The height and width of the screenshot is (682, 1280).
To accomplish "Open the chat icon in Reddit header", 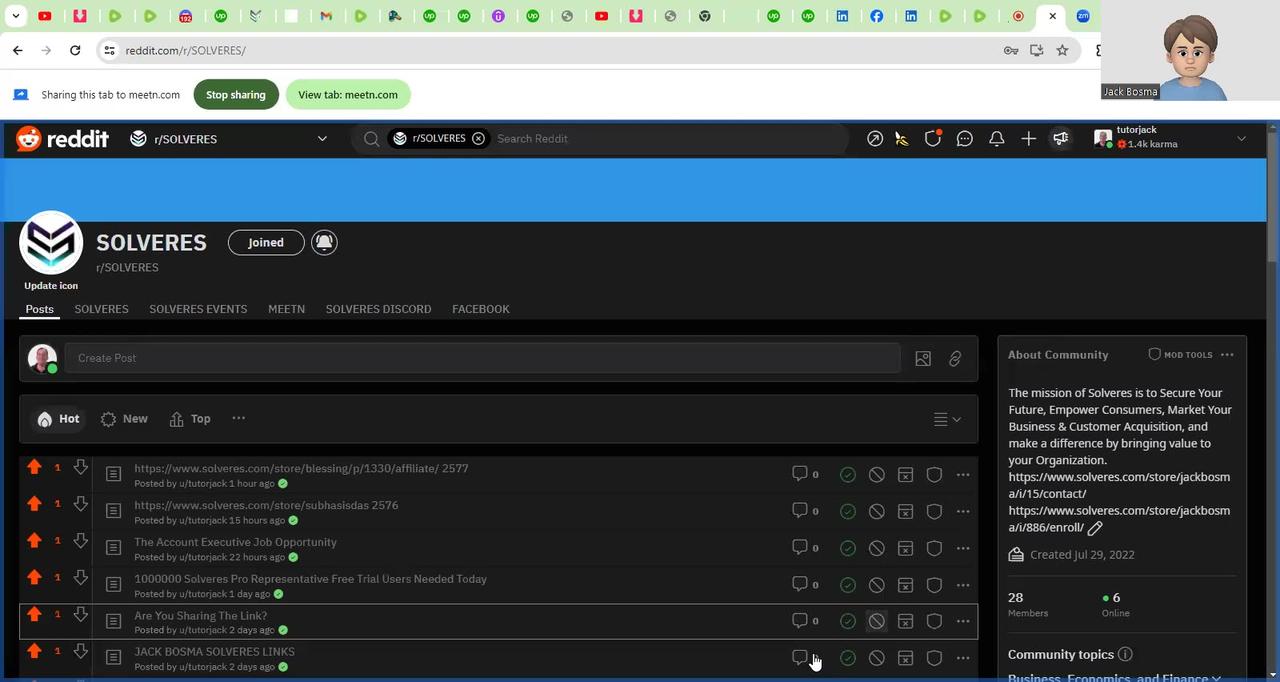I will tap(964, 139).
